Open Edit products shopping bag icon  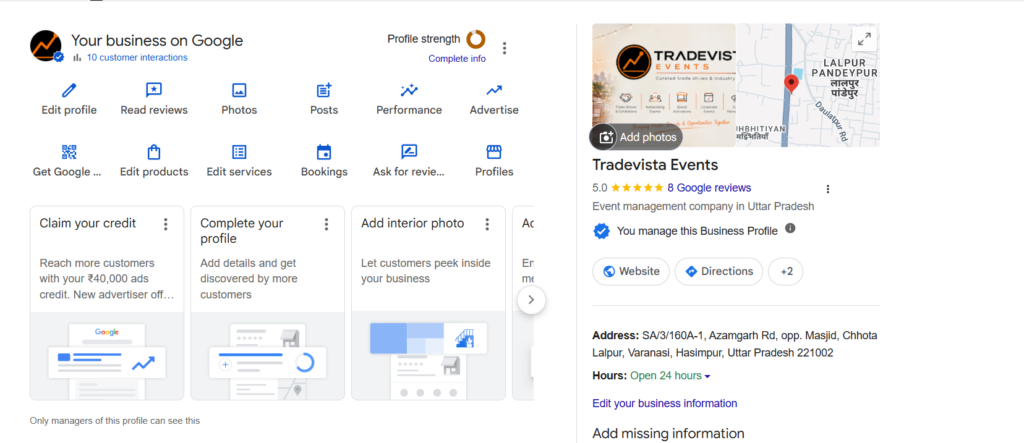(x=154, y=152)
